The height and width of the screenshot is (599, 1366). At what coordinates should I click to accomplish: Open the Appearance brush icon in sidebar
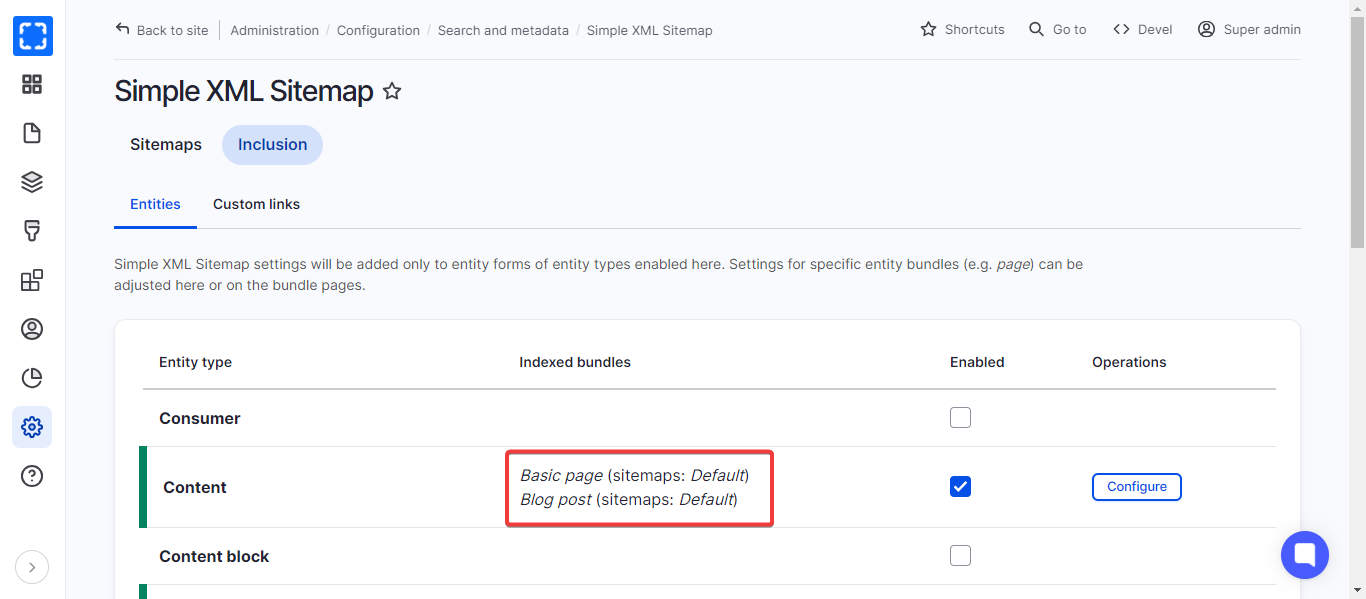[32, 231]
